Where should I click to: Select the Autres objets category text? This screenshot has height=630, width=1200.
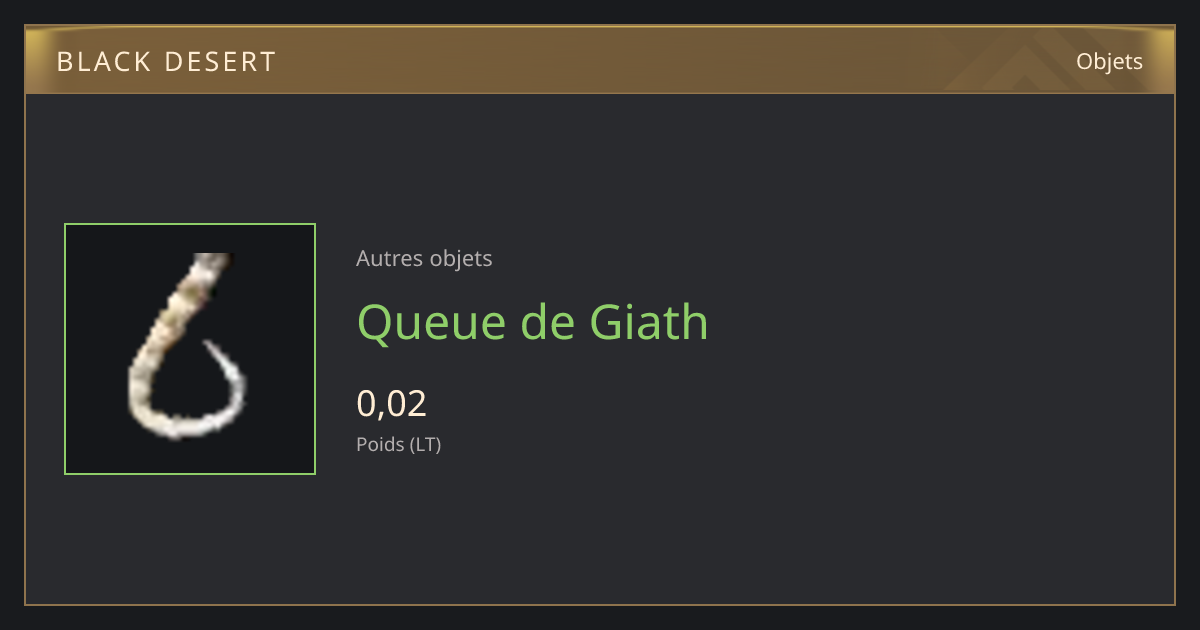click(x=424, y=258)
